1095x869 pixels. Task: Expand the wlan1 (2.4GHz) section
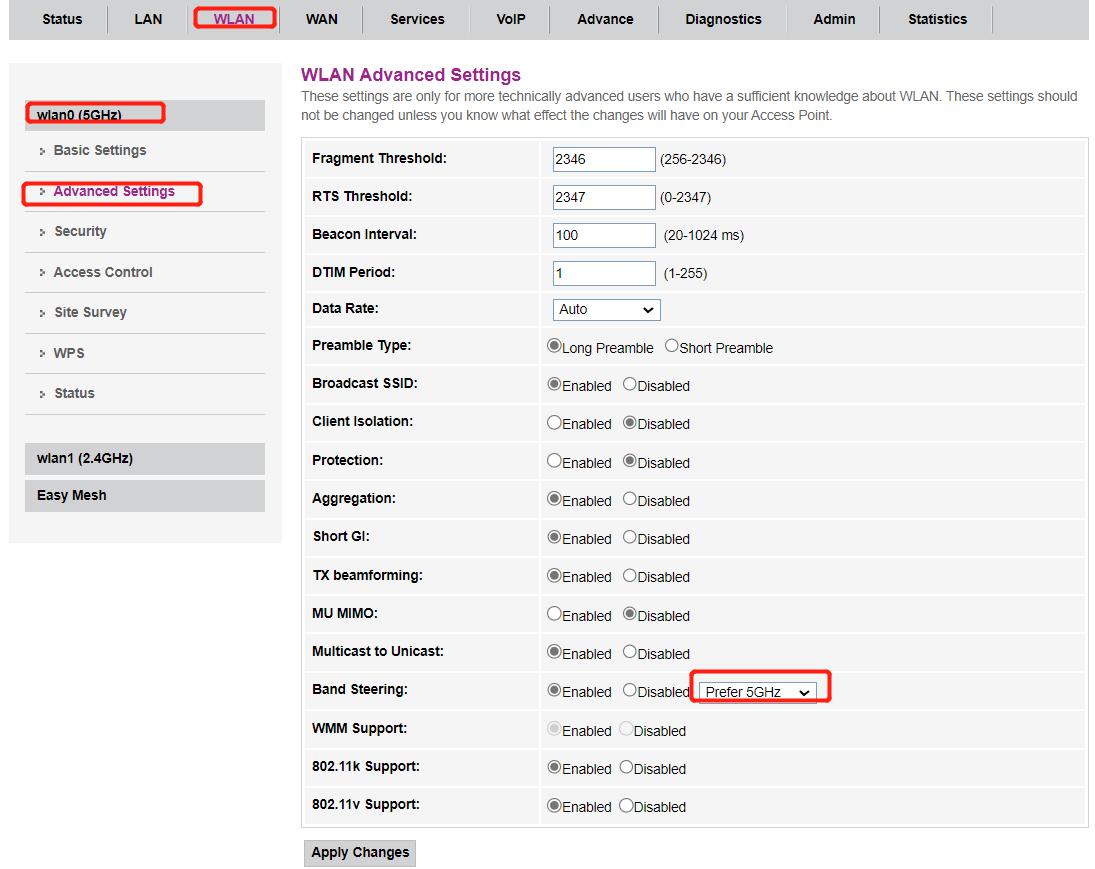(x=85, y=458)
